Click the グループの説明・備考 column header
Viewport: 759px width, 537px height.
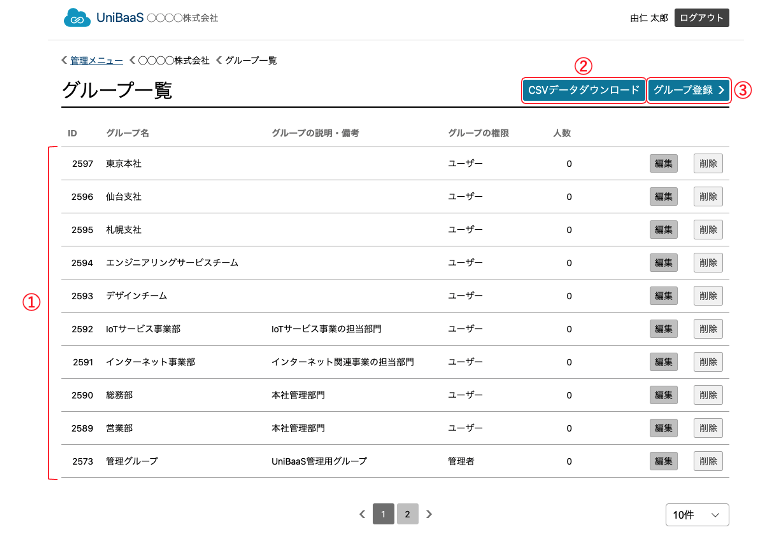point(315,133)
